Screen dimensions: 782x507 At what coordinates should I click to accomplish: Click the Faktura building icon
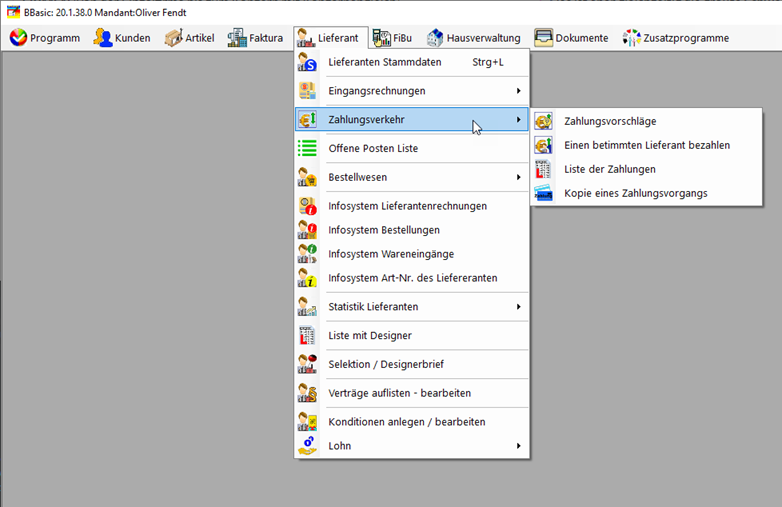237,38
